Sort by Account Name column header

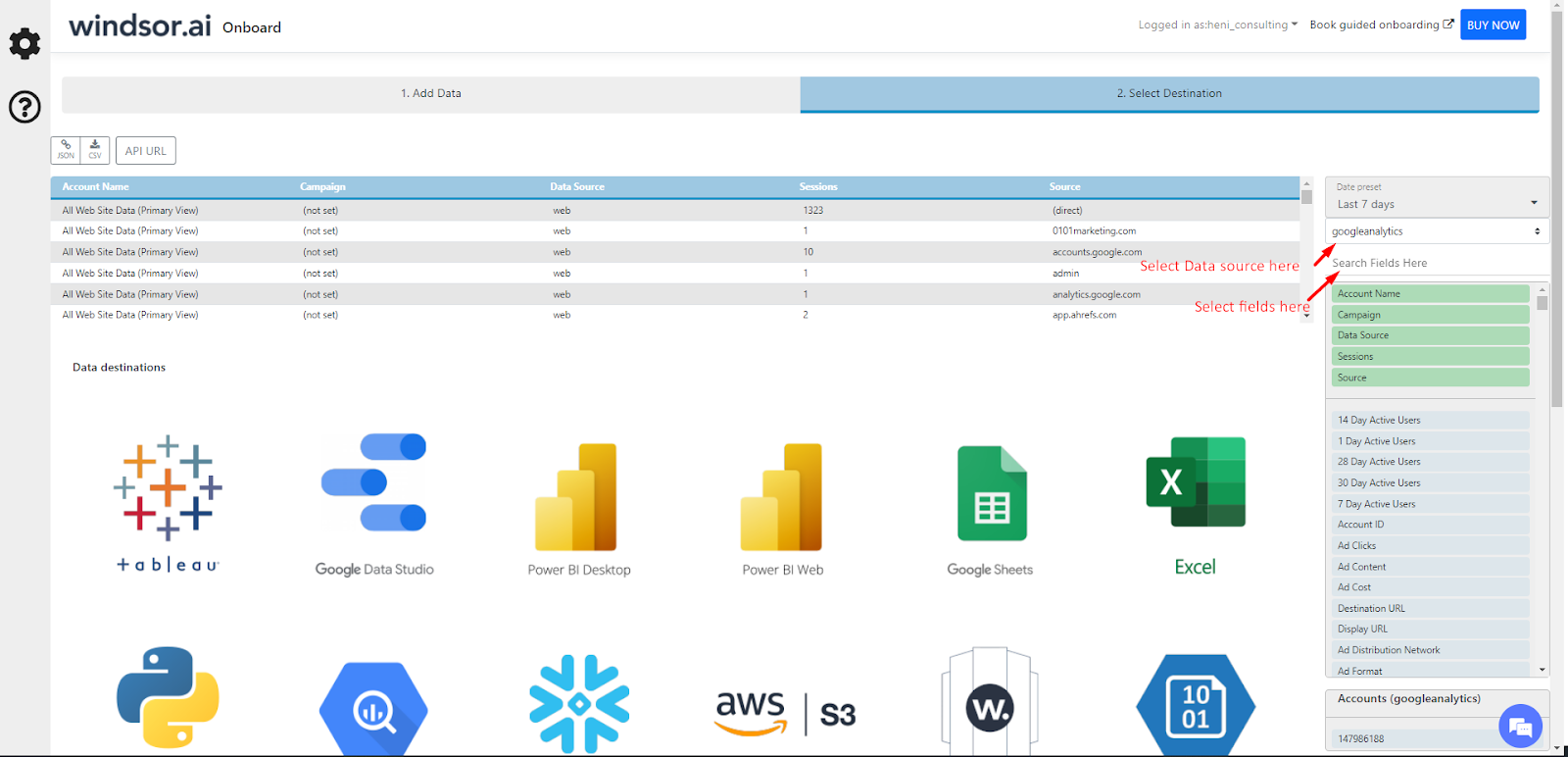click(x=96, y=187)
